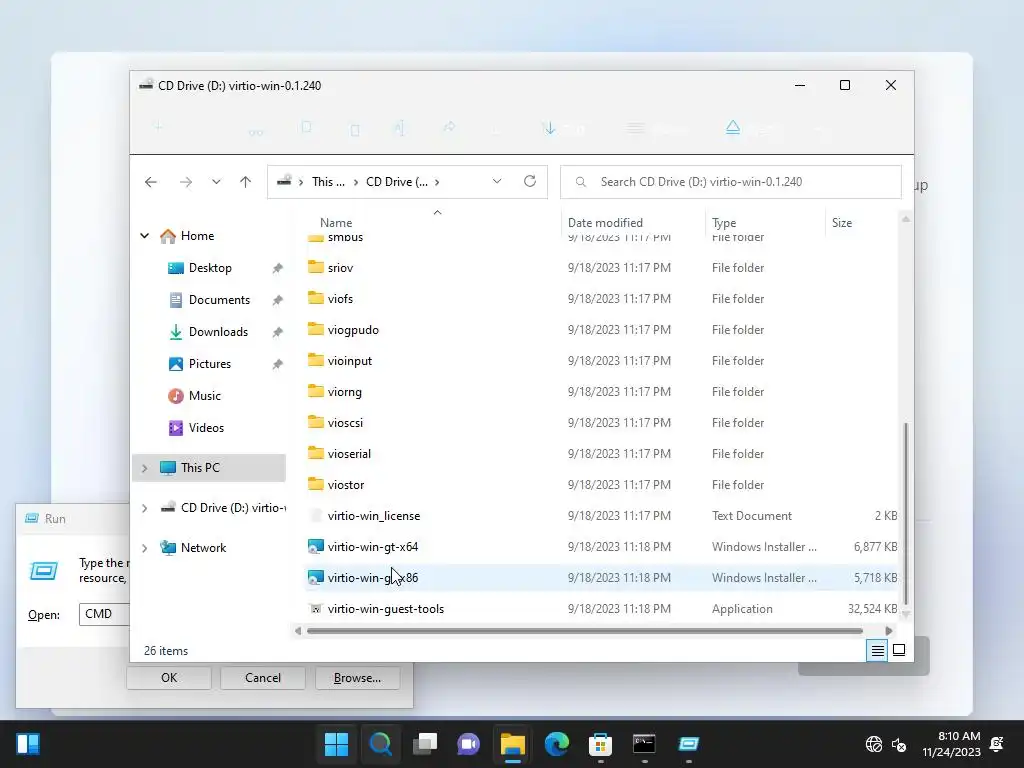Click the Rename icon in Explorer toolbar

[x=399, y=128]
